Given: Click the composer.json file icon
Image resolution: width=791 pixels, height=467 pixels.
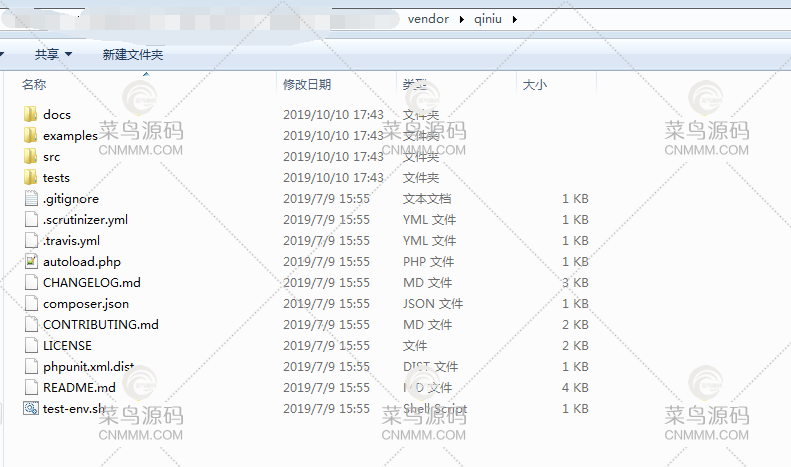Looking at the screenshot, I should tap(31, 304).
